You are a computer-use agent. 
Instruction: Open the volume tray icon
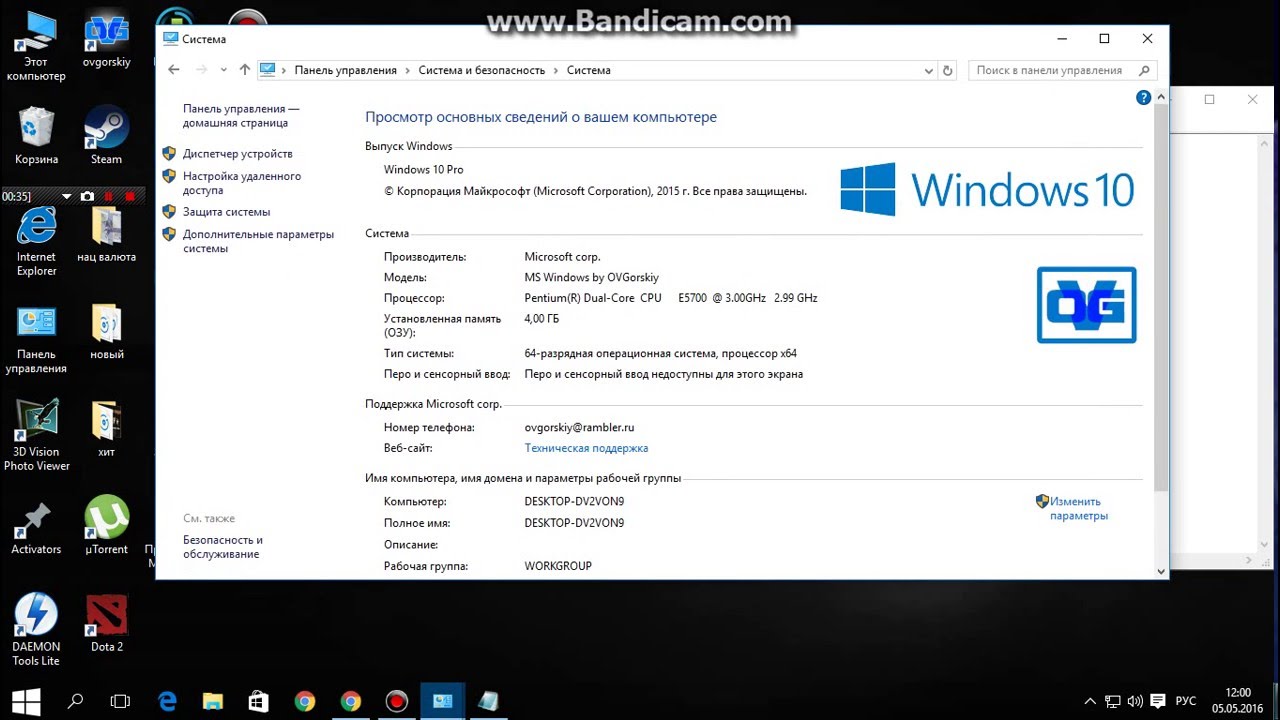coord(1135,701)
